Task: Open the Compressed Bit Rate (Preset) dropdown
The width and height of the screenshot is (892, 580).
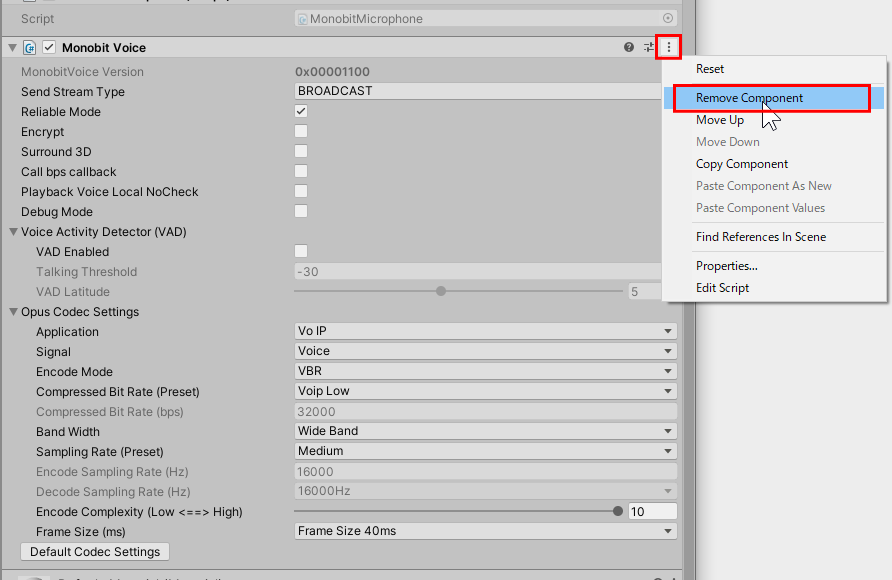Action: click(x=486, y=391)
